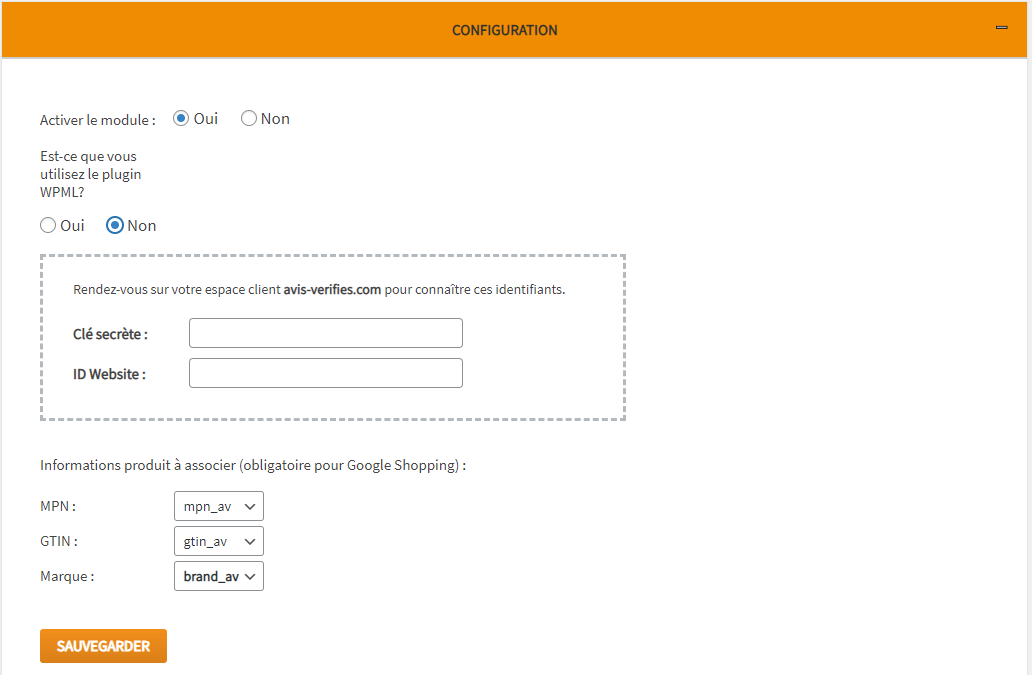Click the avis-verifies.com bold text
Viewport: 1032px width, 675px height.
pyautogui.click(x=332, y=290)
